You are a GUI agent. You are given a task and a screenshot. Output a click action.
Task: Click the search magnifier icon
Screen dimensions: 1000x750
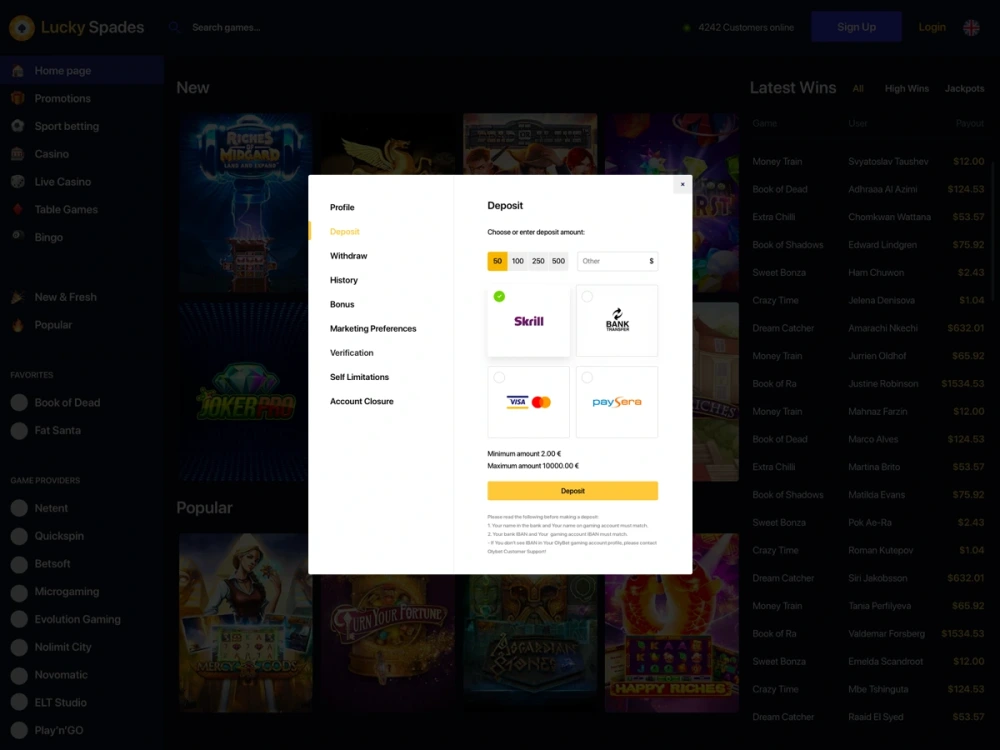[x=175, y=27]
